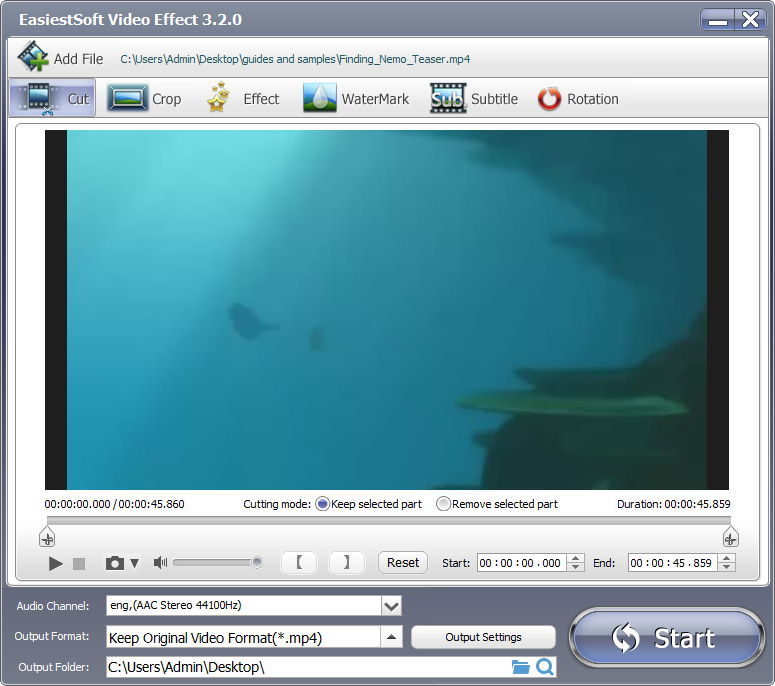
Task: Increase the Start time value
Action: [x=575, y=558]
